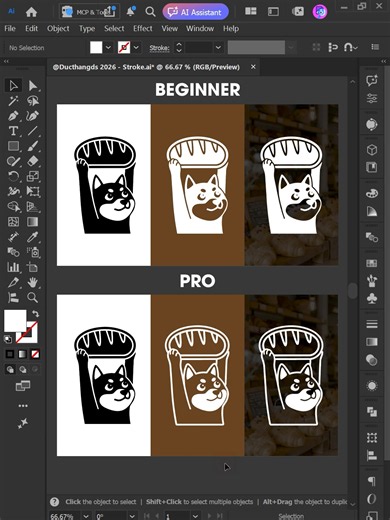Open the Stroke panel
Image resolution: width=390 pixels, height=520 pixels.
(372, 324)
